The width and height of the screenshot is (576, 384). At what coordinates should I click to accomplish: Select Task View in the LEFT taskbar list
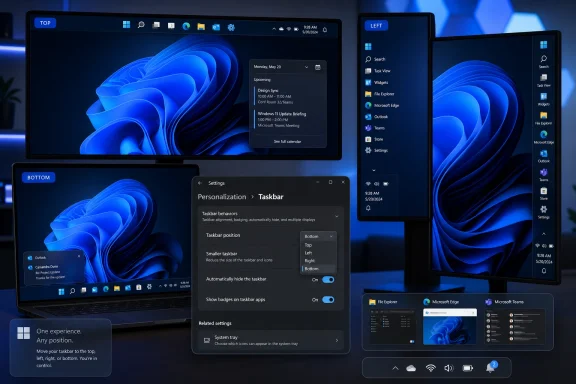[x=378, y=71]
